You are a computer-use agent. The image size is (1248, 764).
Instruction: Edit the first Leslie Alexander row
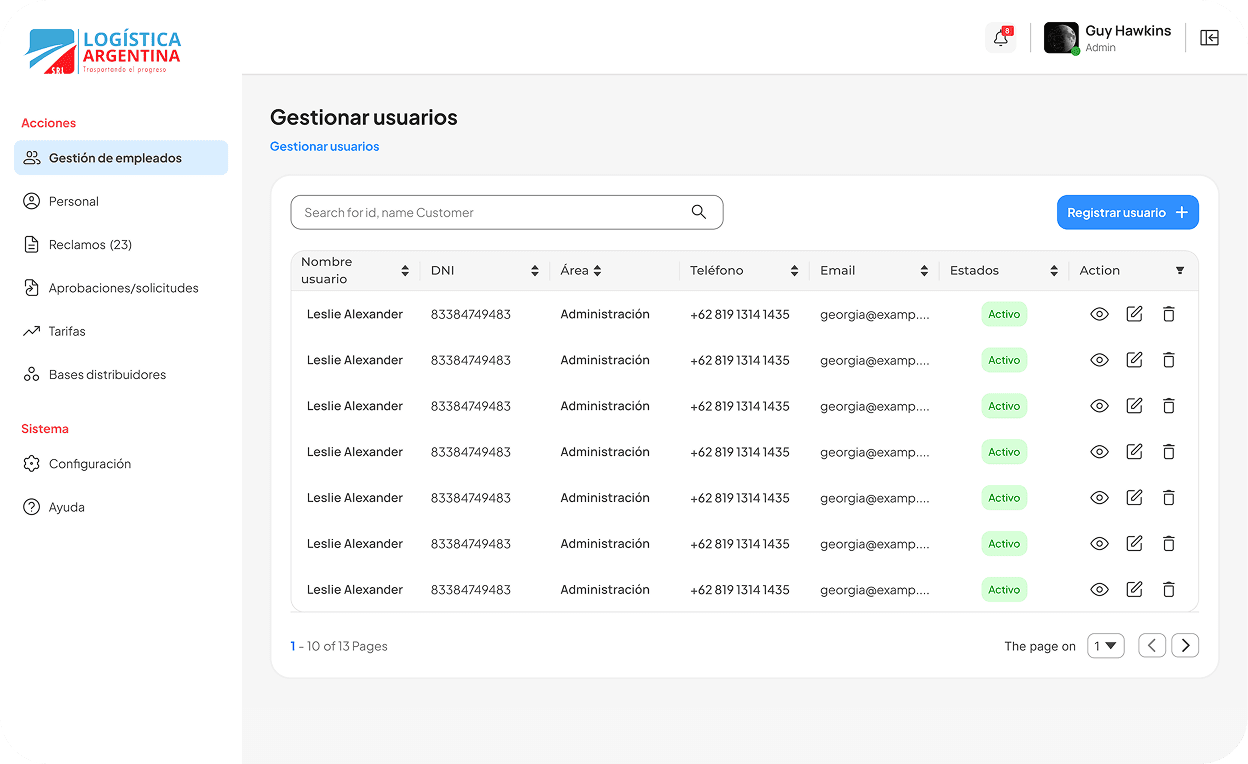point(1134,314)
